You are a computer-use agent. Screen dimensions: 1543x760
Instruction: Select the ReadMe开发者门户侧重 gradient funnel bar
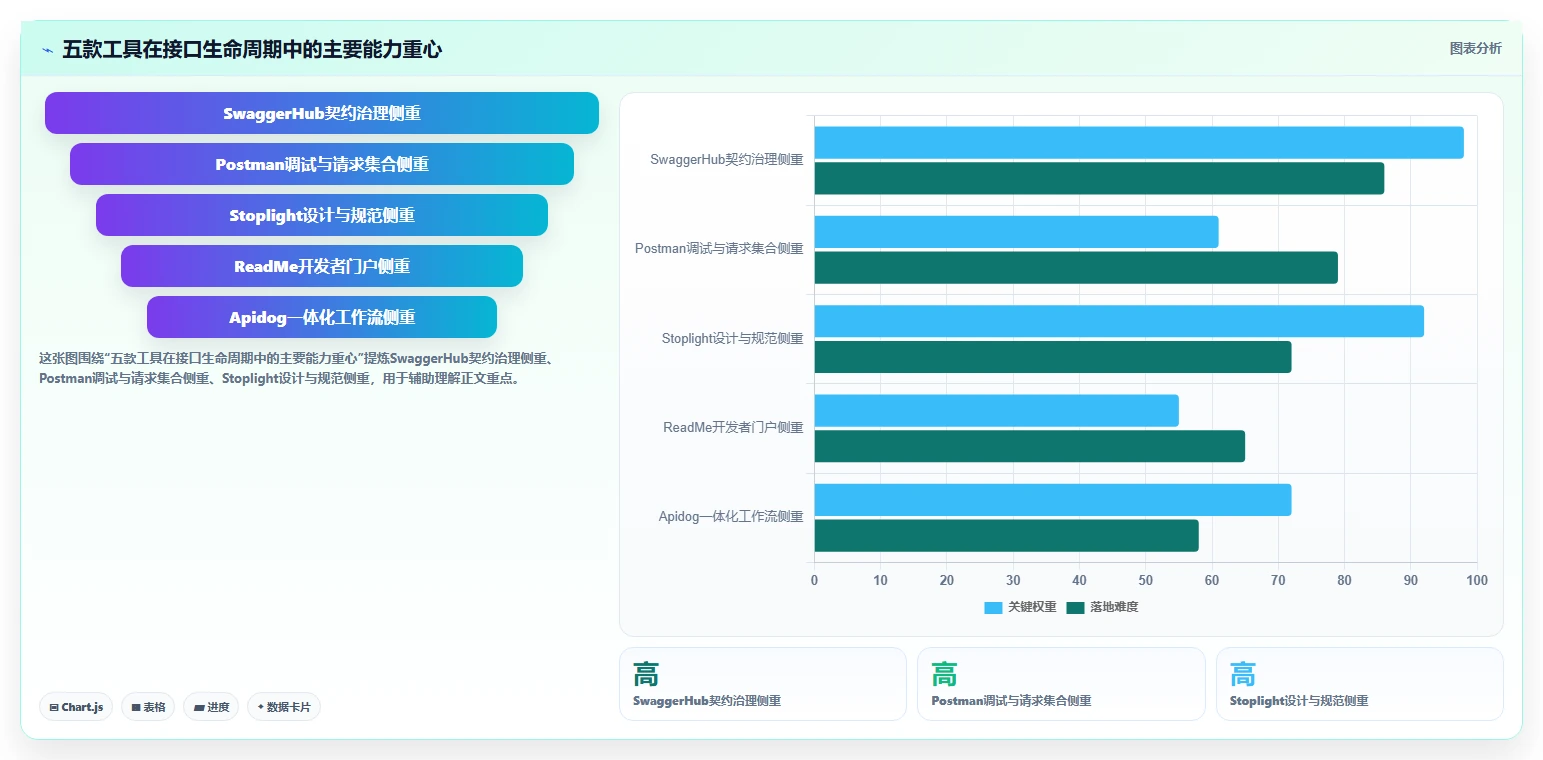click(x=322, y=266)
